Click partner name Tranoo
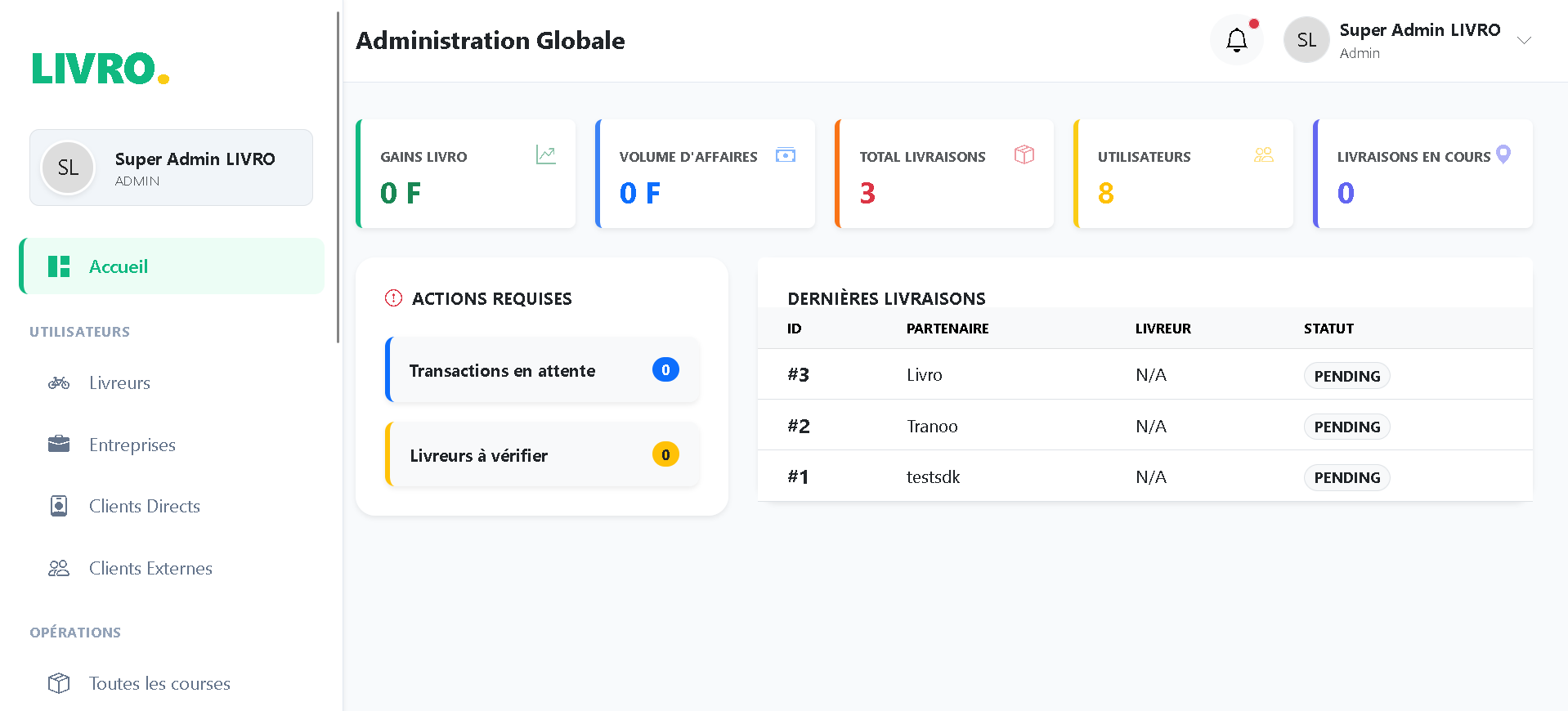The height and width of the screenshot is (711, 1568). [932, 427]
